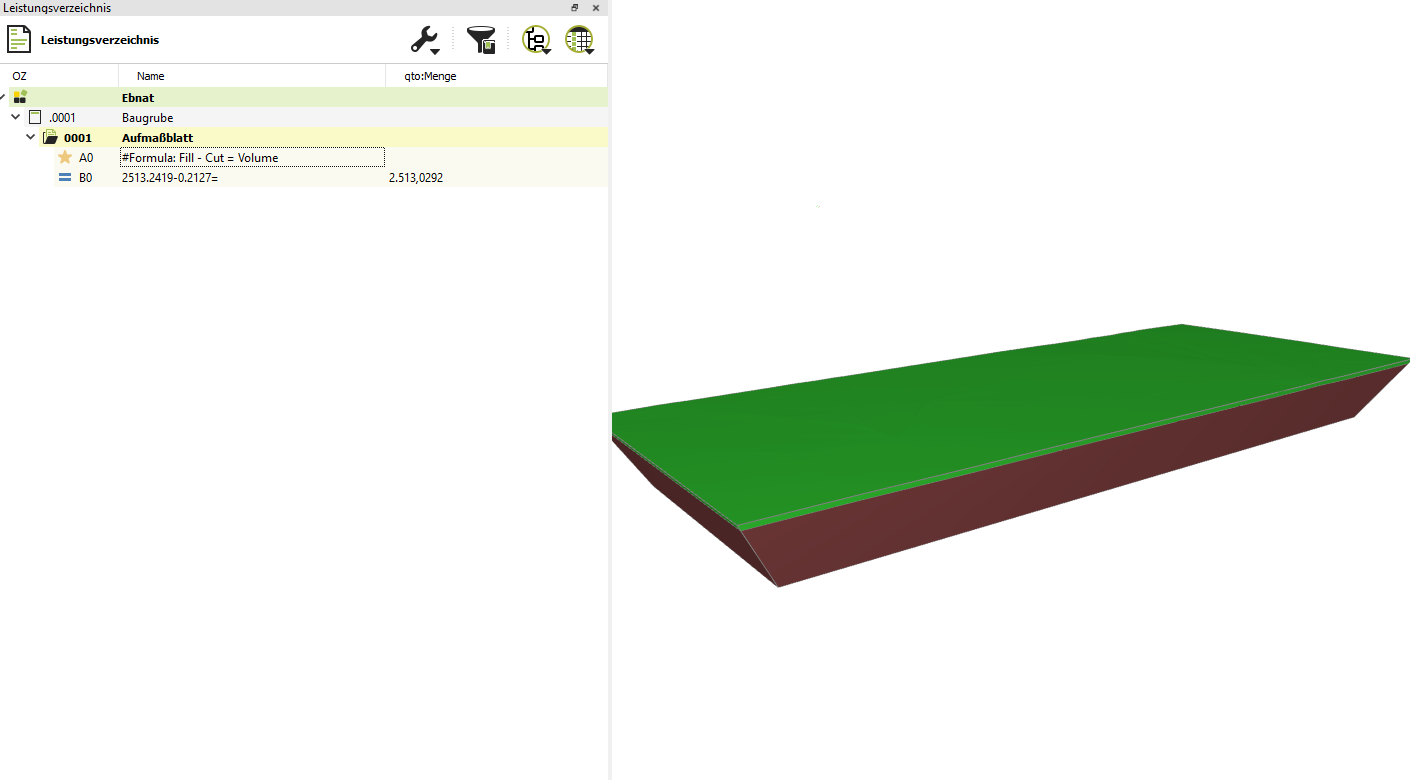
Task: Open the table columns layout dropdown
Action: (579, 40)
